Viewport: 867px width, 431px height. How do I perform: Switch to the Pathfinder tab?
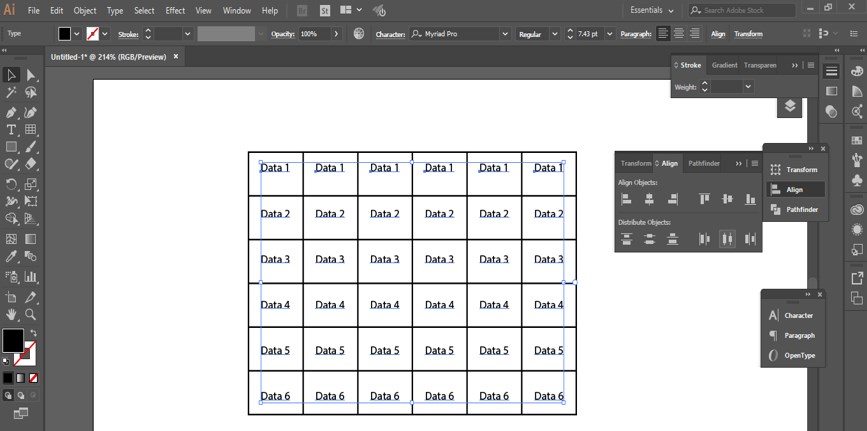704,163
